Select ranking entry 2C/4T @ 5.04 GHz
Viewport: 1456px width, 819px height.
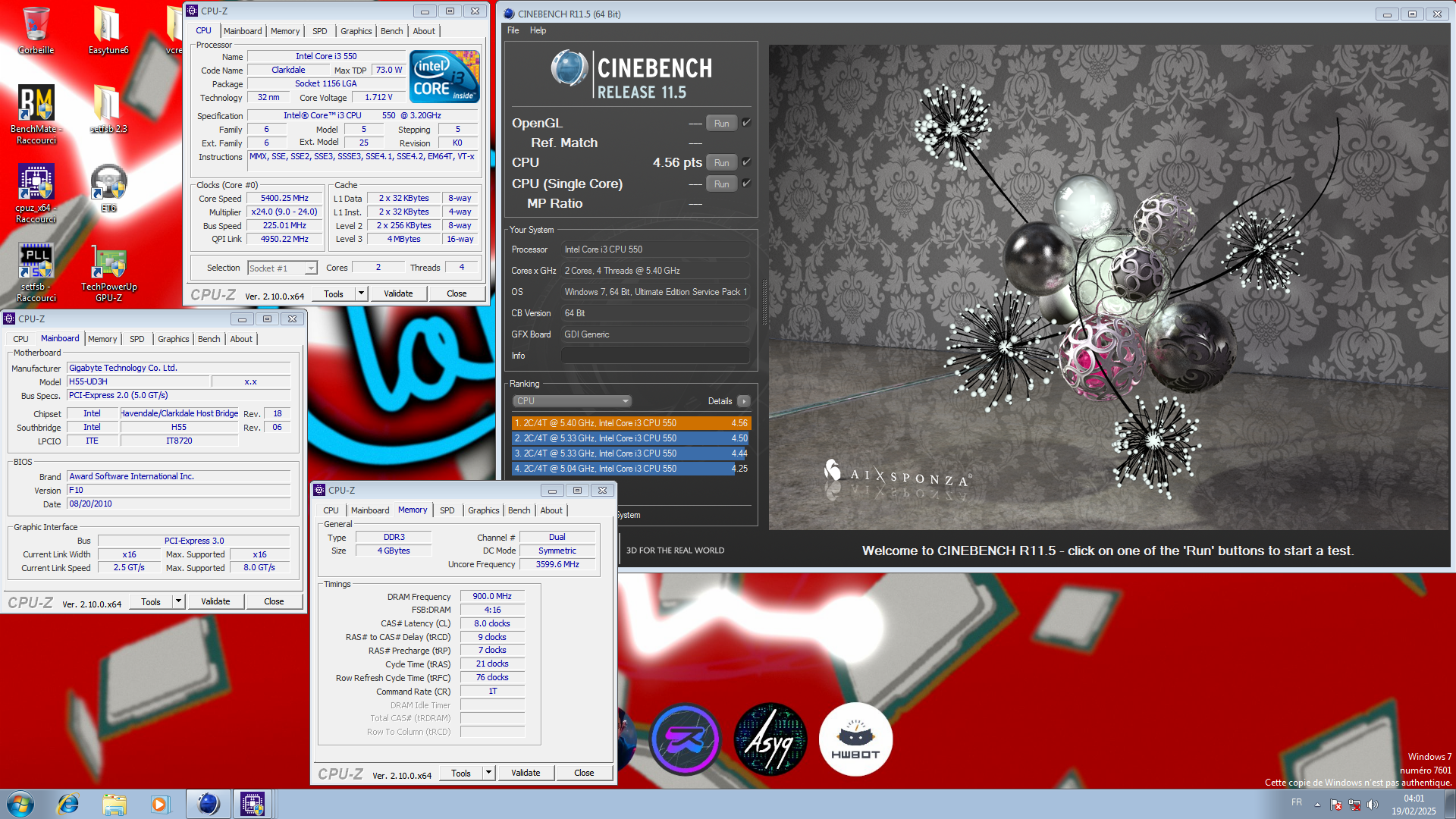point(631,469)
